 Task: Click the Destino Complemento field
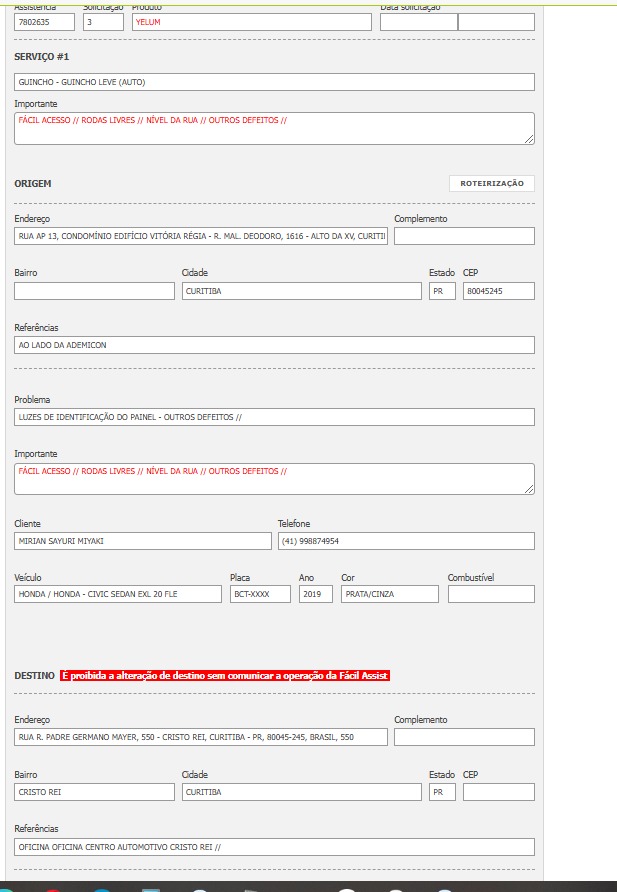click(464, 737)
